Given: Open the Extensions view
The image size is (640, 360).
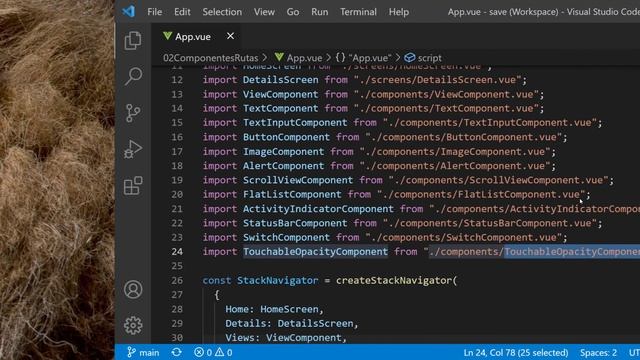Looking at the screenshot, I should (x=133, y=186).
